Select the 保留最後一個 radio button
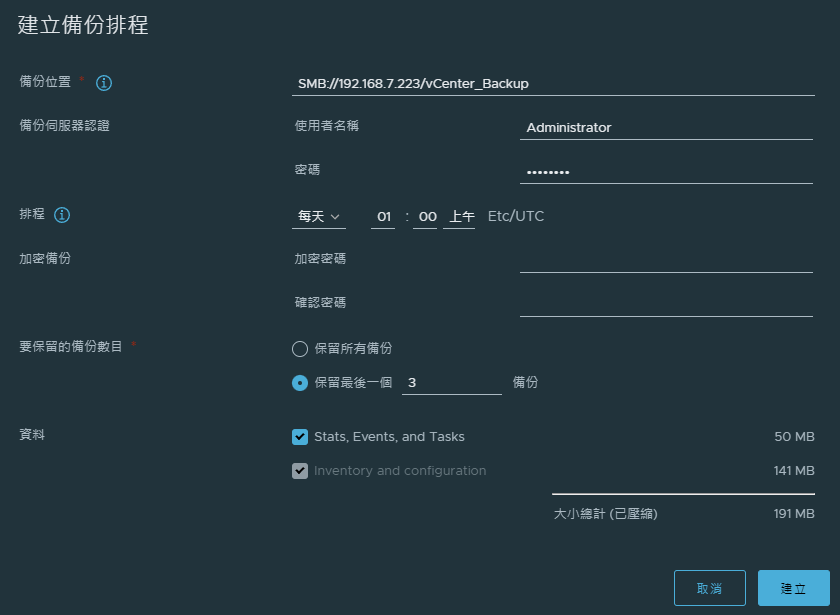Screen dimensions: 840x615 pyautogui.click(x=300, y=383)
